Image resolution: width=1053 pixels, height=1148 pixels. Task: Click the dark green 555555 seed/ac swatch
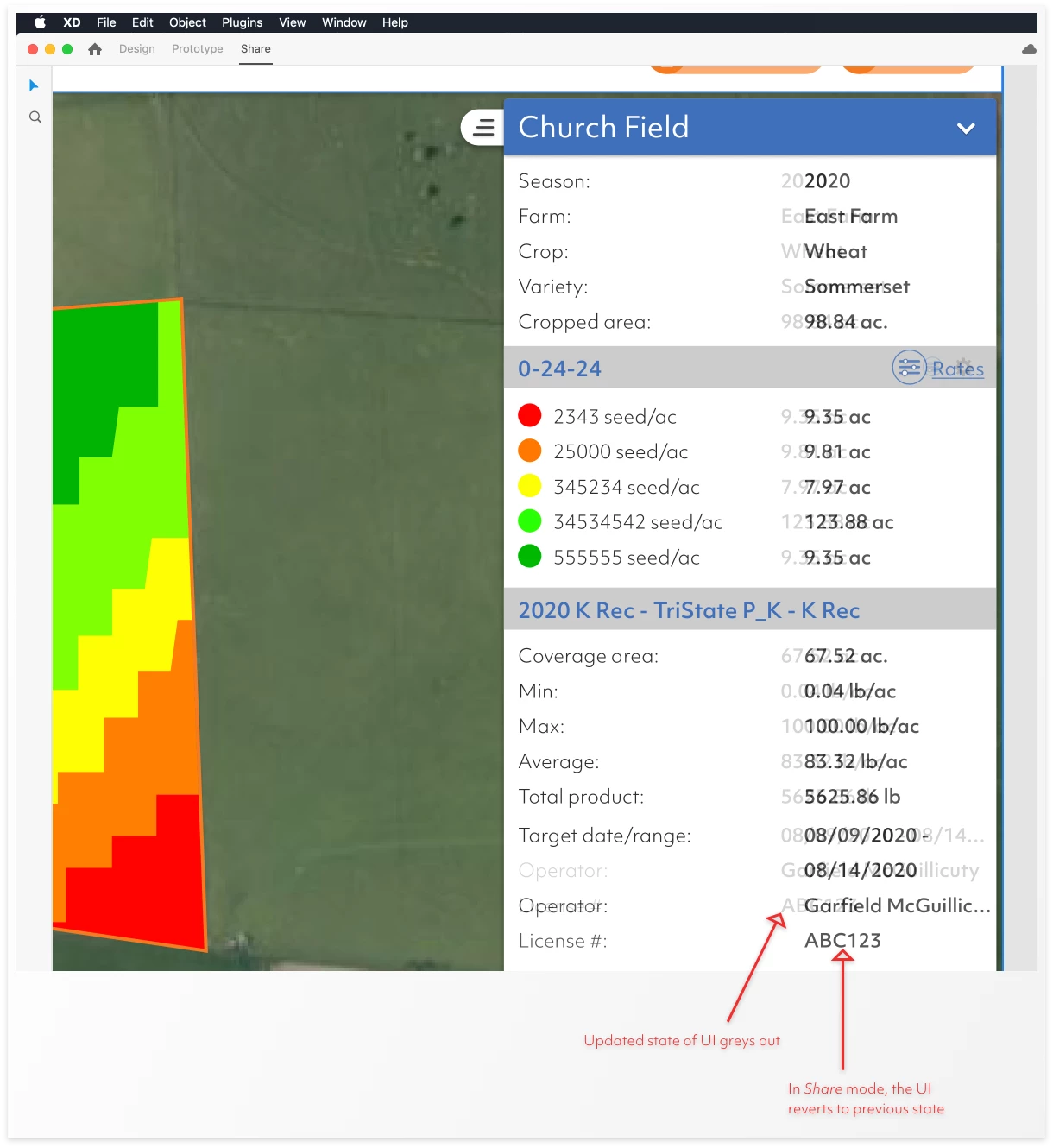pyautogui.click(x=529, y=557)
